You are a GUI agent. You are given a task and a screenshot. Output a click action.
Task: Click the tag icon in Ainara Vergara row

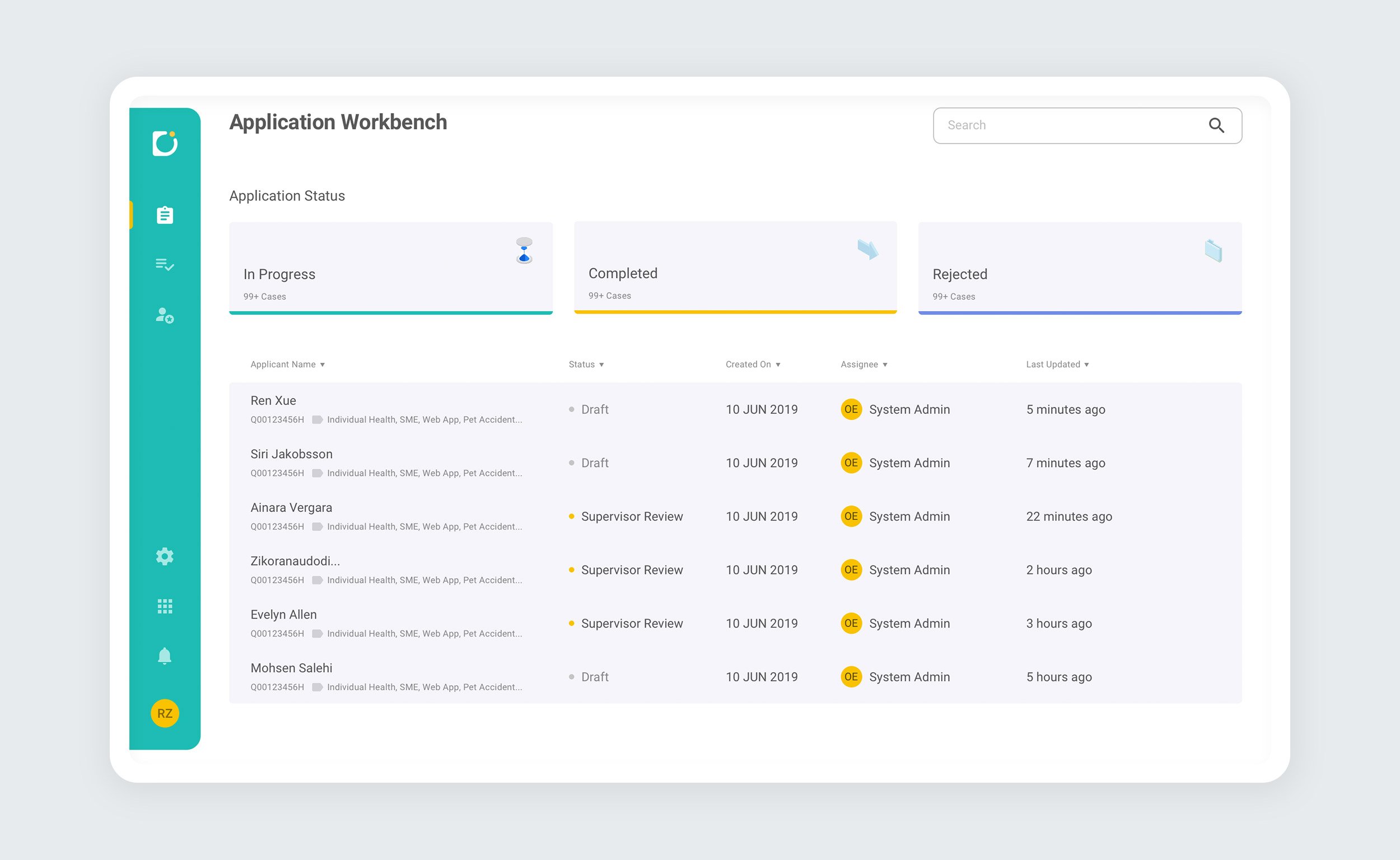(318, 527)
